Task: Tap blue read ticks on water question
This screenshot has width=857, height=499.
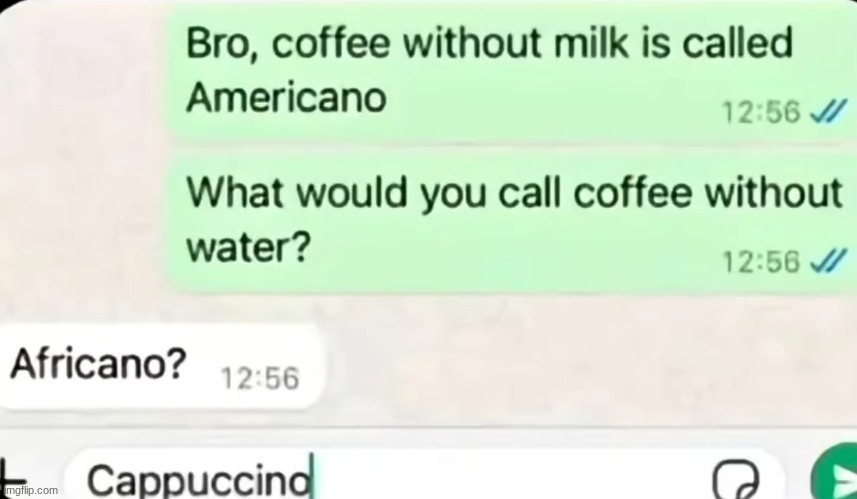Action: pyautogui.click(x=829, y=261)
